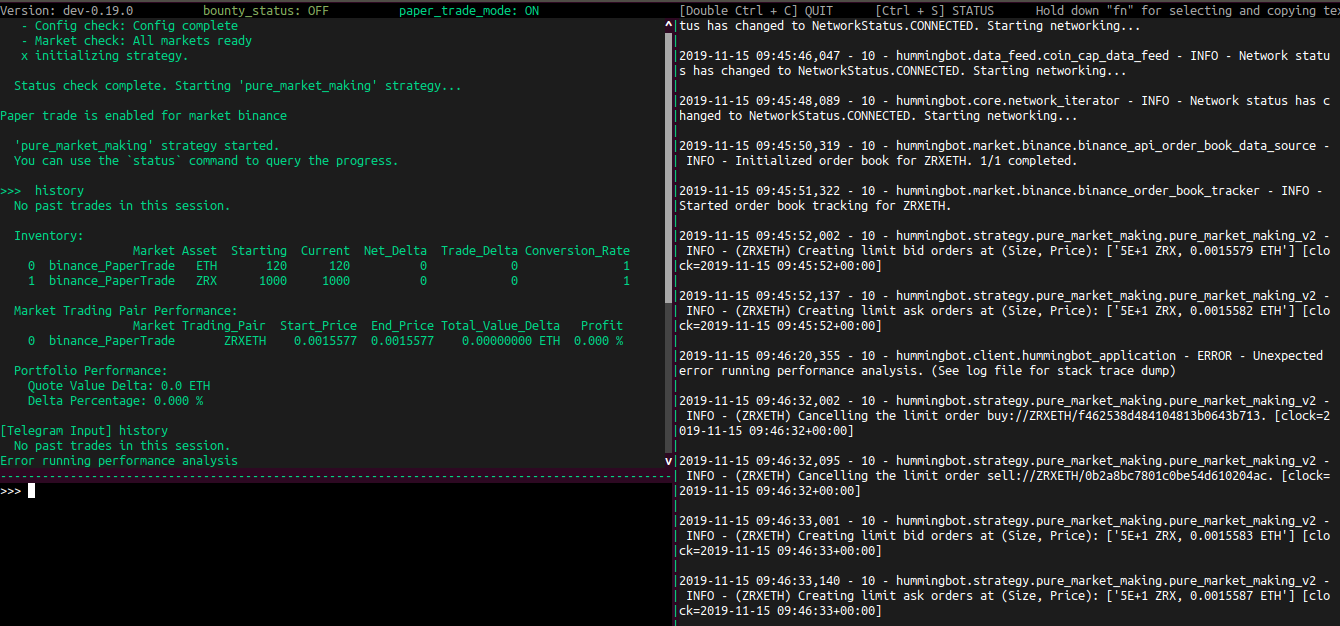The width and height of the screenshot is (1340, 626).
Task: Click the 09:45:48,089 network_iterator log entry
Action: click(x=1004, y=108)
